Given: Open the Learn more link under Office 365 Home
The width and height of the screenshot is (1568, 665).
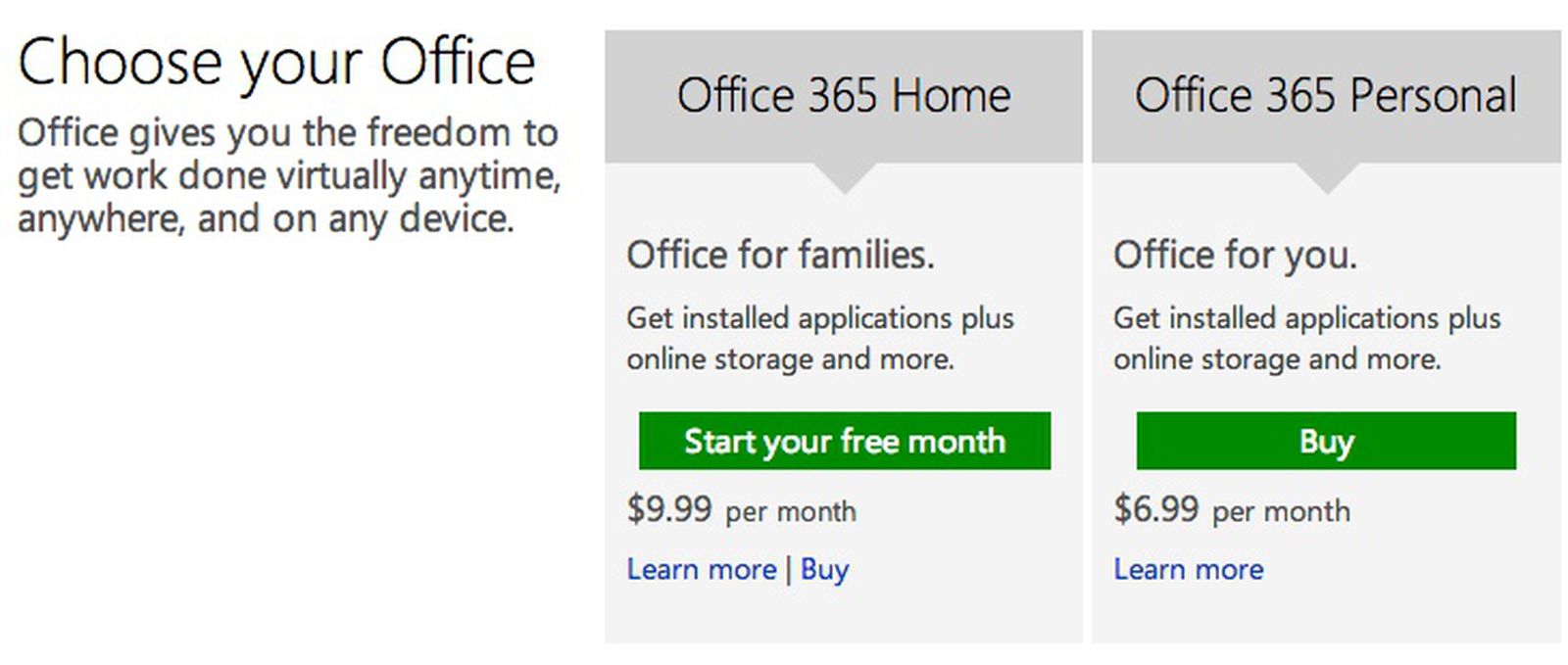Looking at the screenshot, I should click(701, 569).
